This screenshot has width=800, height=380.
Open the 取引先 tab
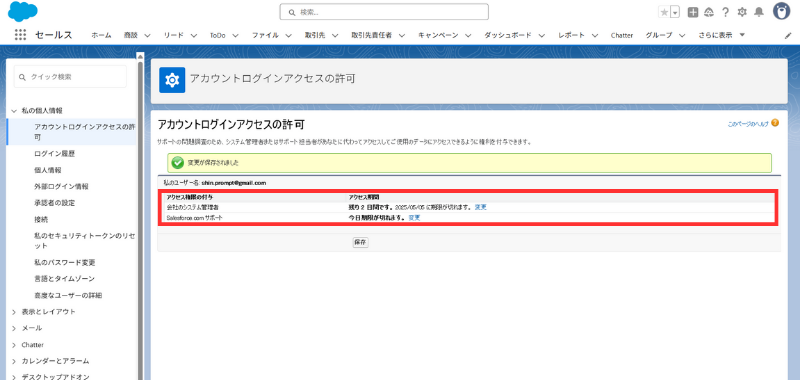315,35
